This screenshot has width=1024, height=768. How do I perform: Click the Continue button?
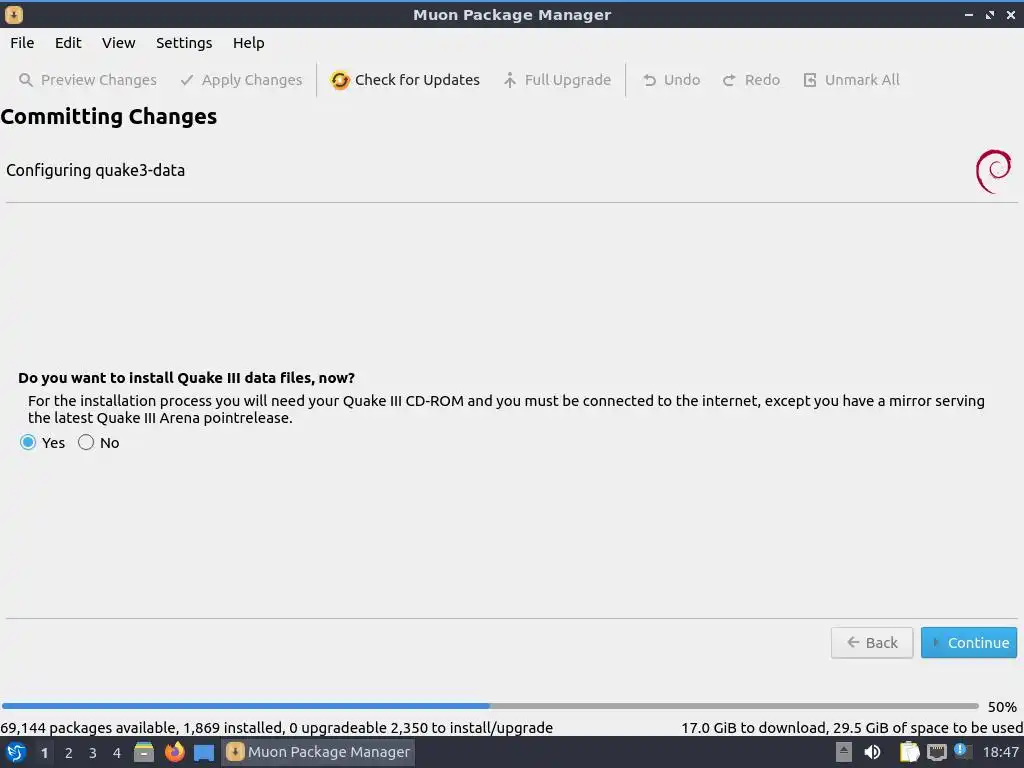pyautogui.click(x=968, y=643)
